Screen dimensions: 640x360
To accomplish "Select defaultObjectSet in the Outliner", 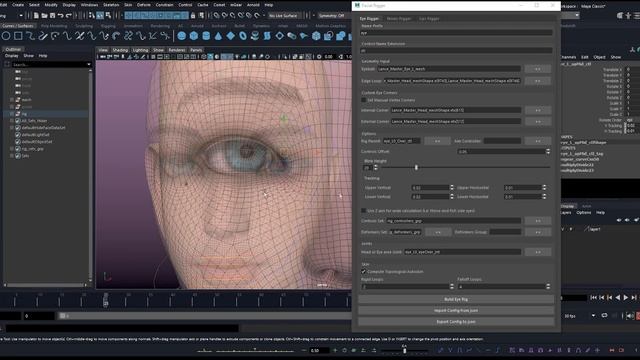I will tap(37, 142).
